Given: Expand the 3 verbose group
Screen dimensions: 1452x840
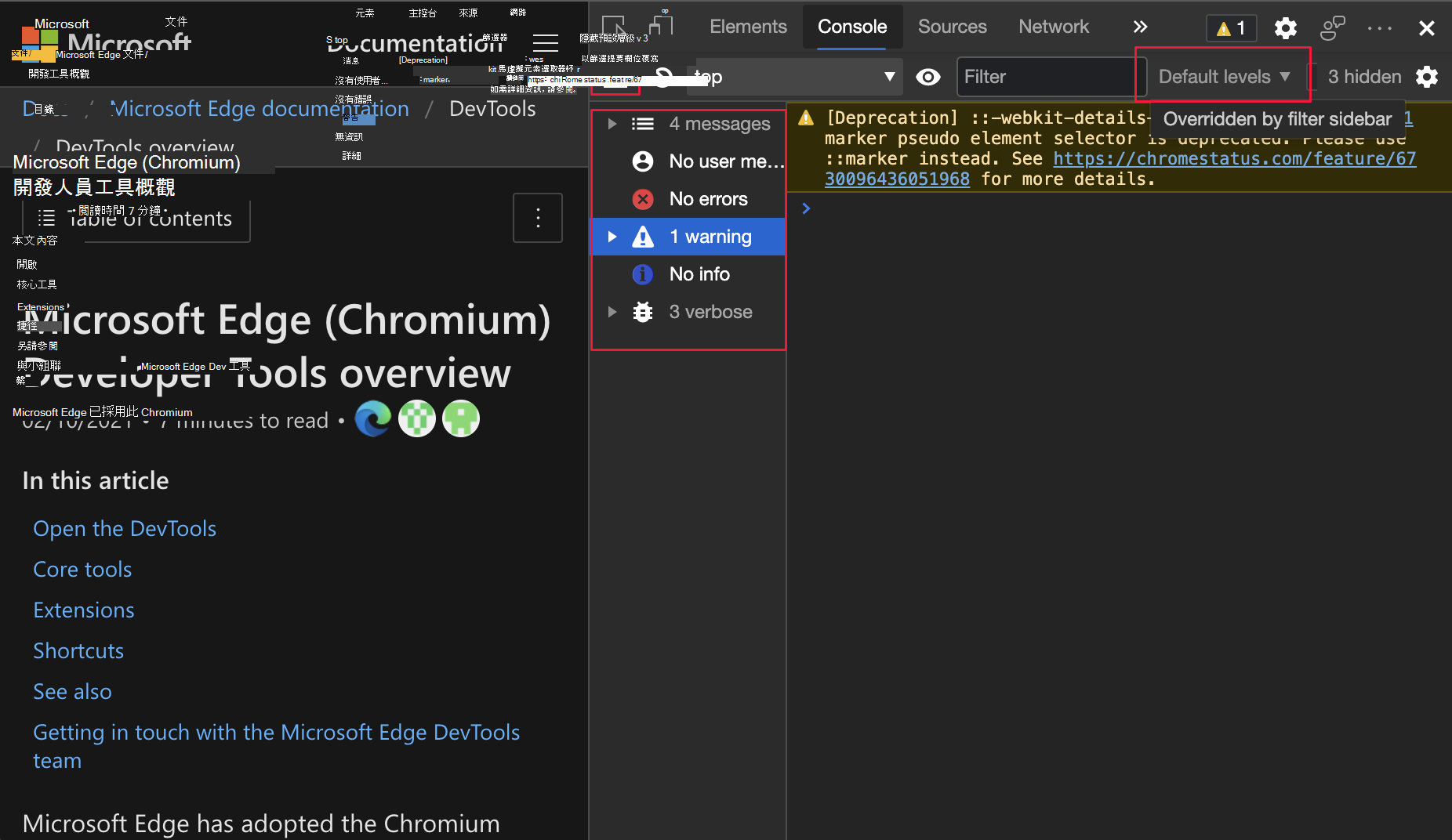Looking at the screenshot, I should point(612,312).
